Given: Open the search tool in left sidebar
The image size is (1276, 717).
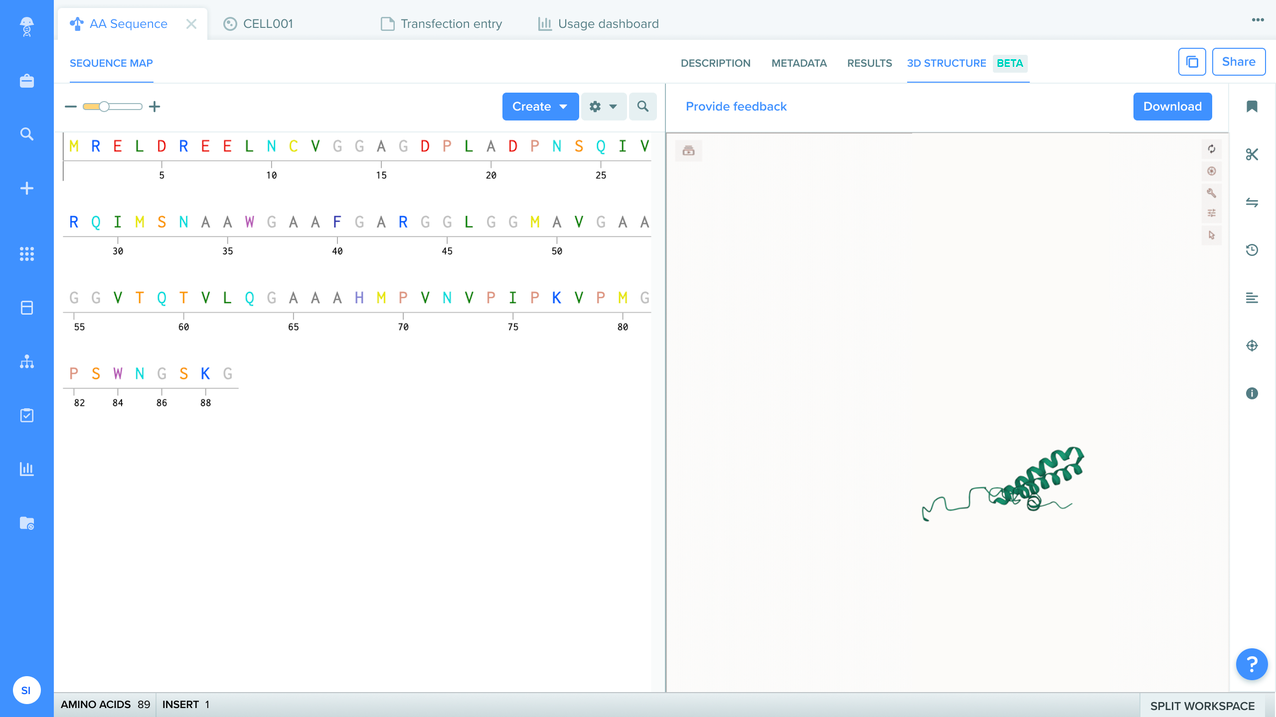Looking at the screenshot, I should pyautogui.click(x=26, y=133).
